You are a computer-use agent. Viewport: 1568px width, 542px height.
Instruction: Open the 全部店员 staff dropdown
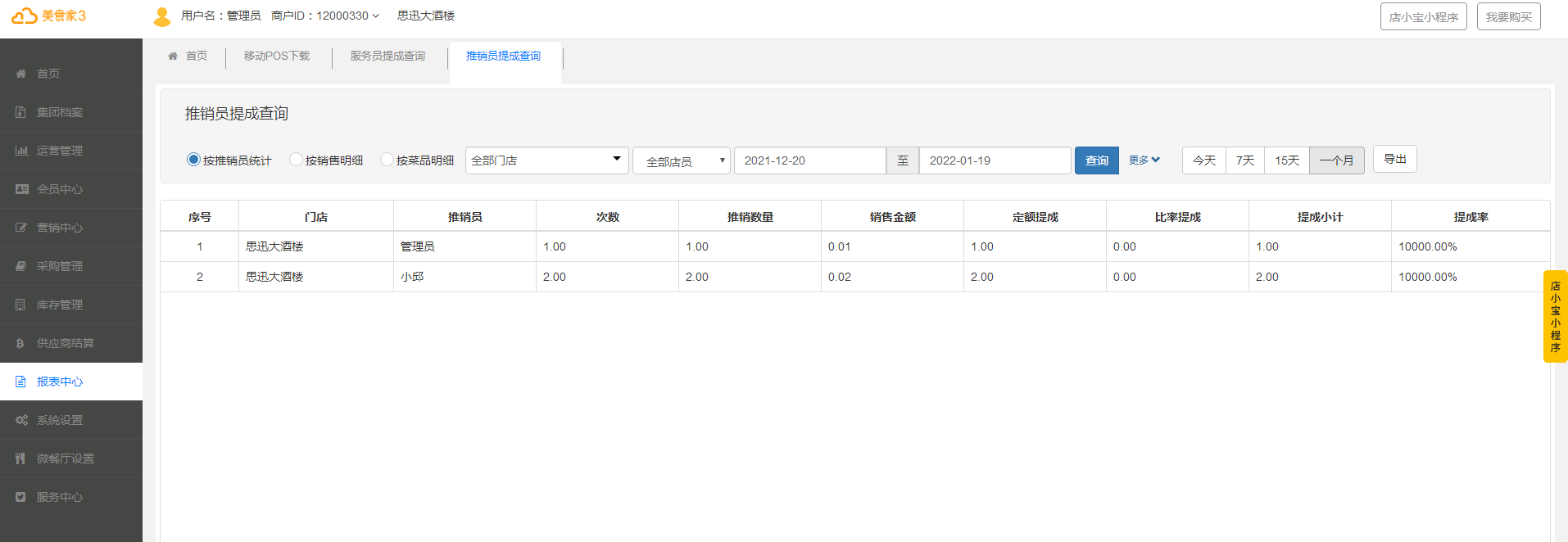click(x=681, y=161)
